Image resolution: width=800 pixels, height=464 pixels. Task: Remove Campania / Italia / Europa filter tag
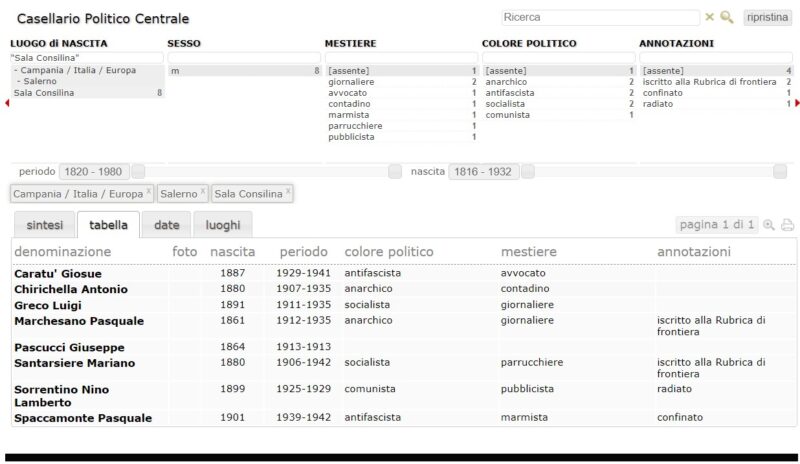click(148, 191)
